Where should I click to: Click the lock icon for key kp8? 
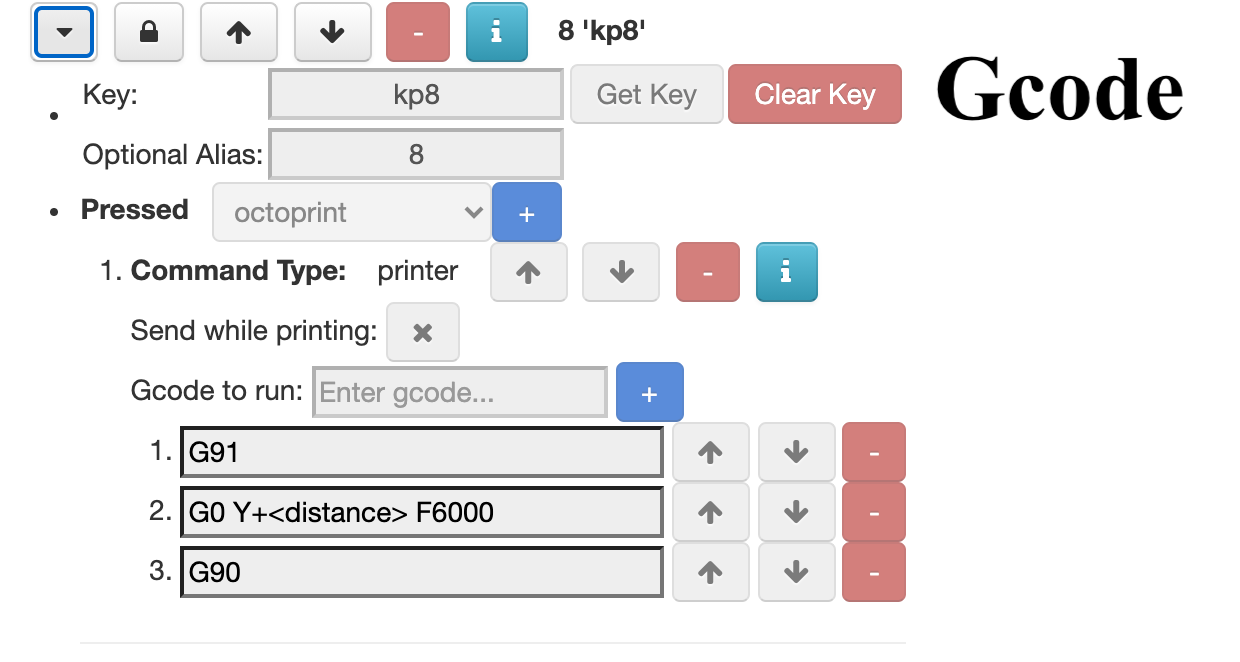149,32
